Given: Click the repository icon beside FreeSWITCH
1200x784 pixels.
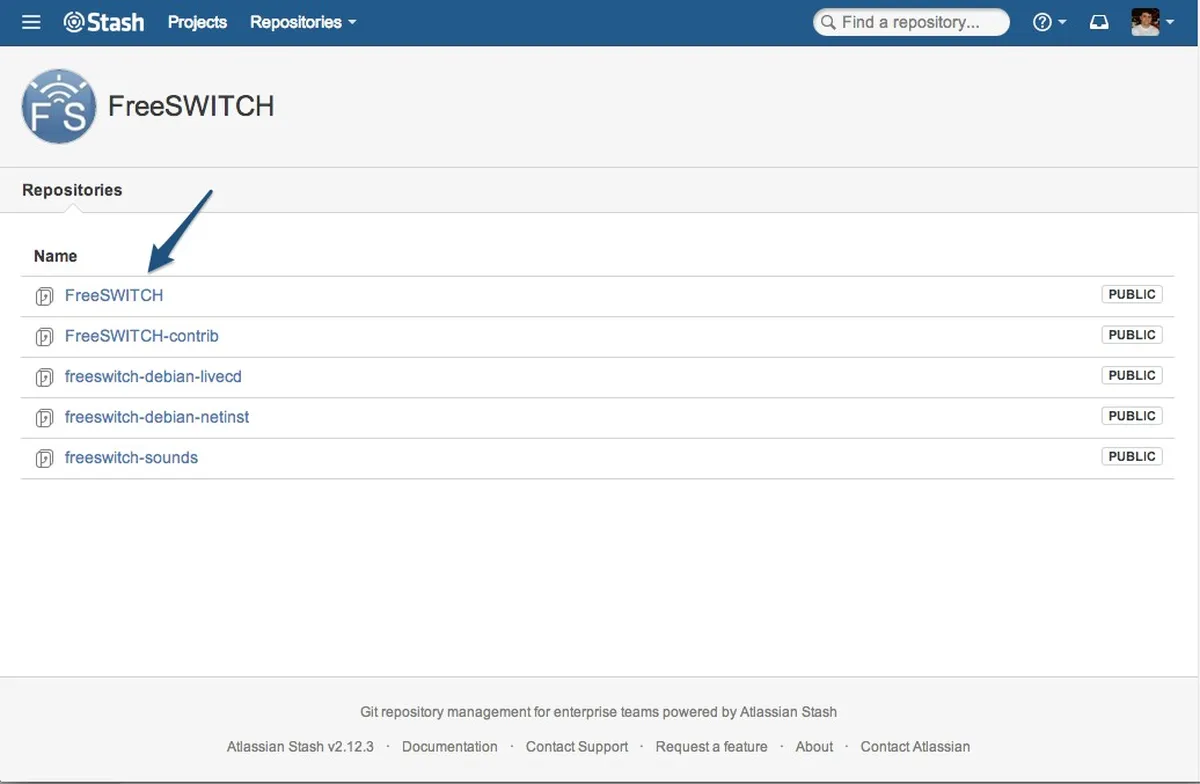Looking at the screenshot, I should click(x=44, y=296).
